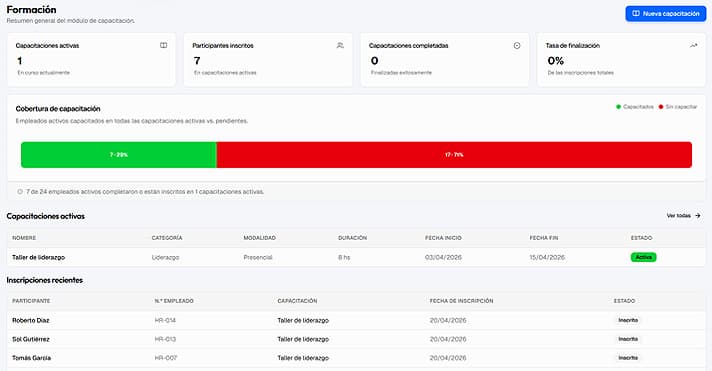Click the DURACIÓN column header
712x371 pixels.
pos(352,238)
